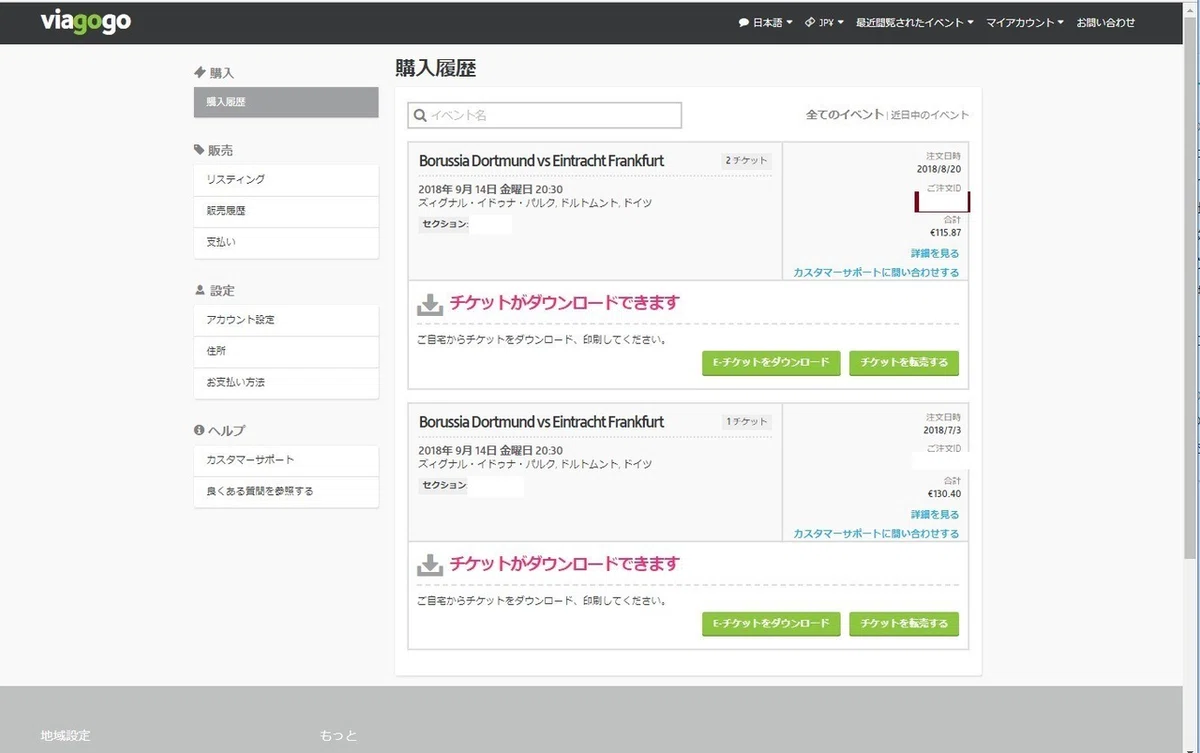Switch to 近日中のイベント filter

coord(930,115)
